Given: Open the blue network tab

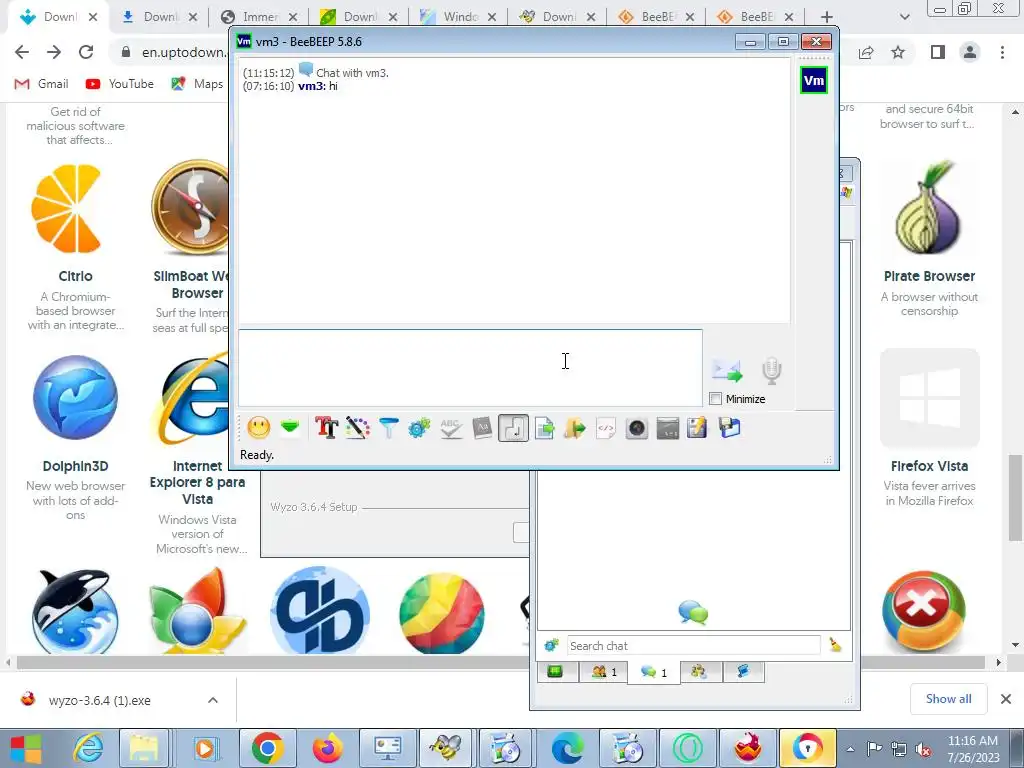Looking at the screenshot, I should [743, 671].
